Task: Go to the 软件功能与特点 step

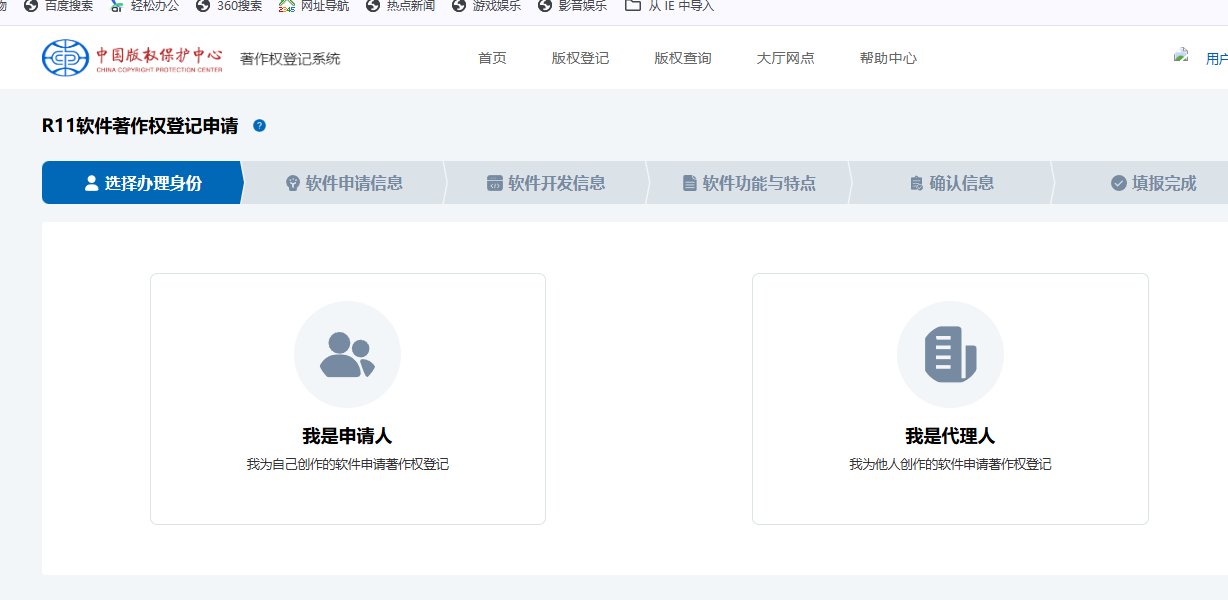Action: [749, 183]
